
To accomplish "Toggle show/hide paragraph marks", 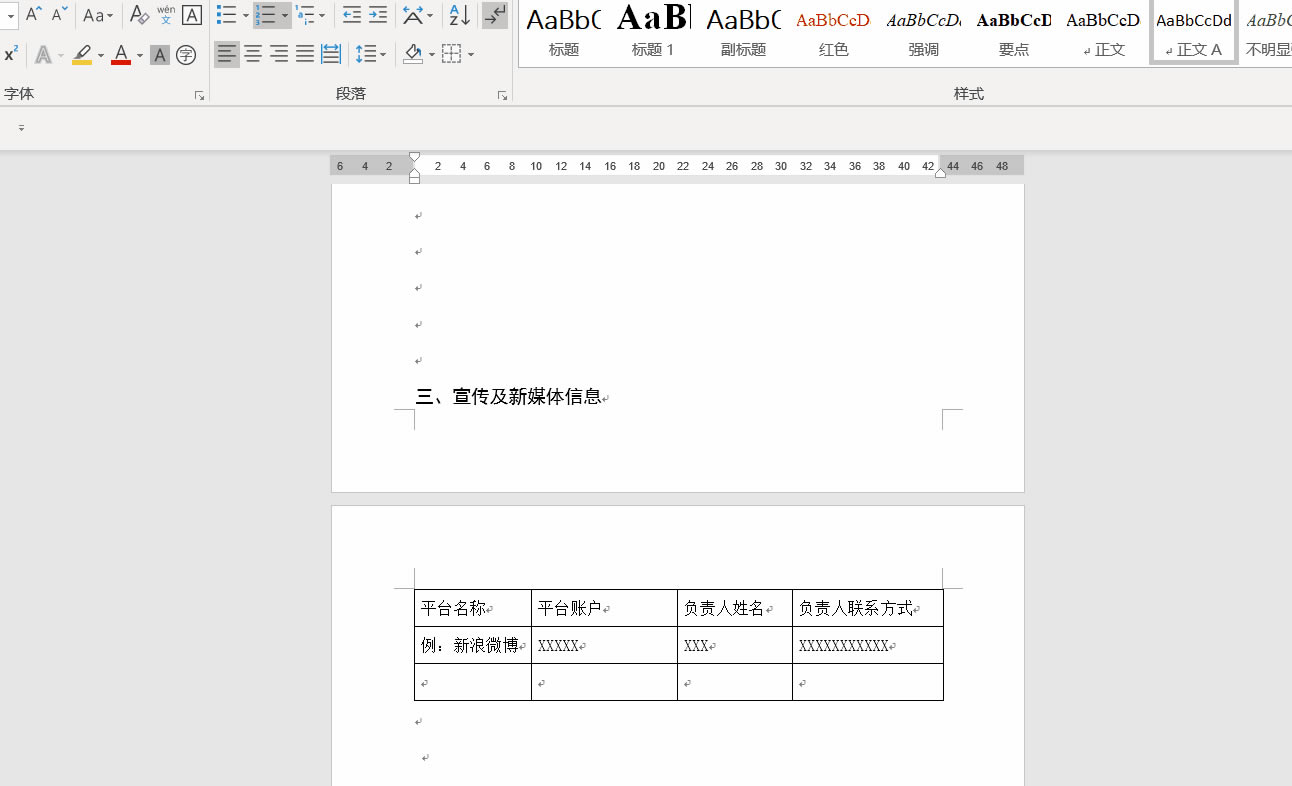I will coord(494,15).
